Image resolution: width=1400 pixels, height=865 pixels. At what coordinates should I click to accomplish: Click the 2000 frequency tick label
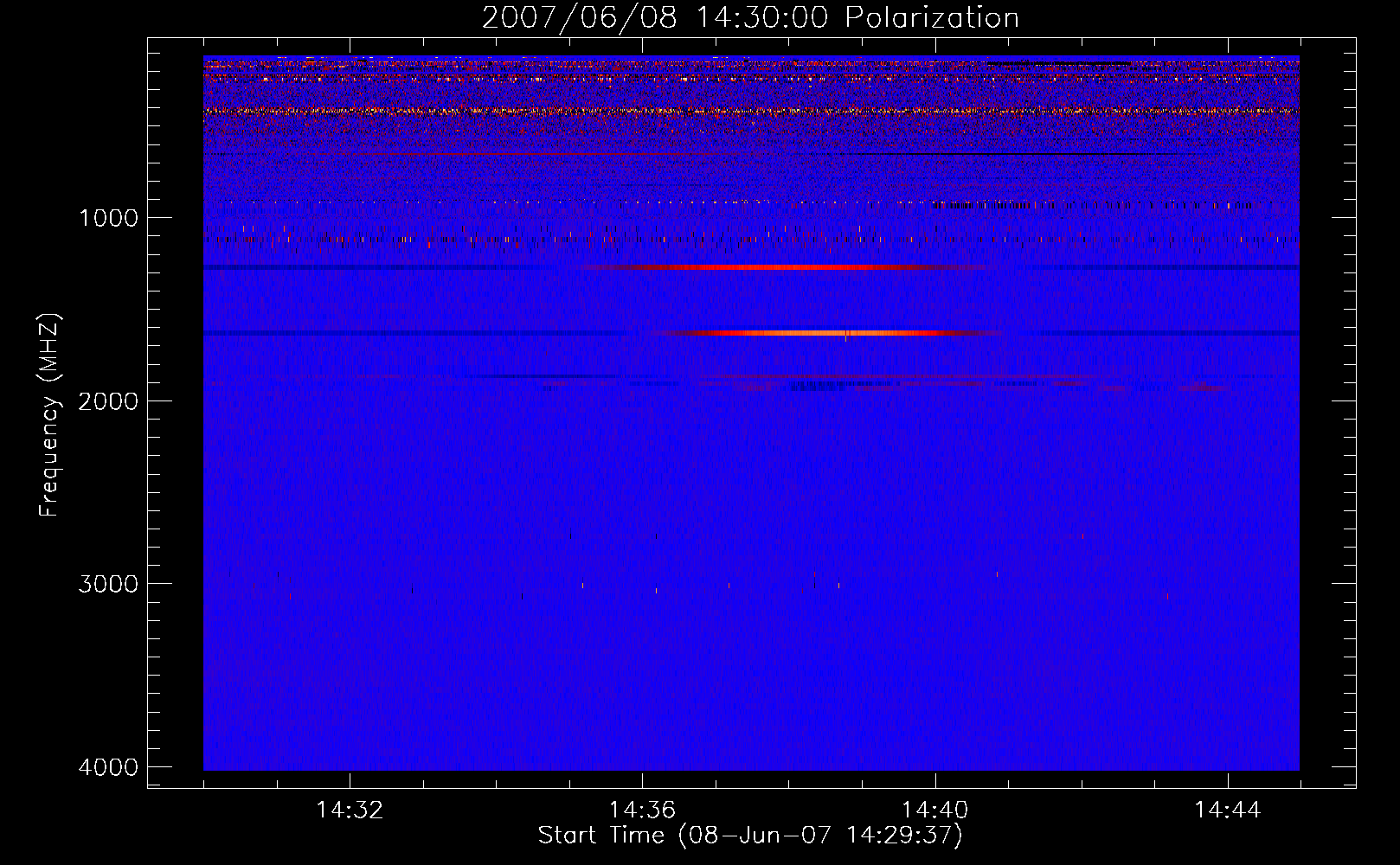click(x=108, y=400)
